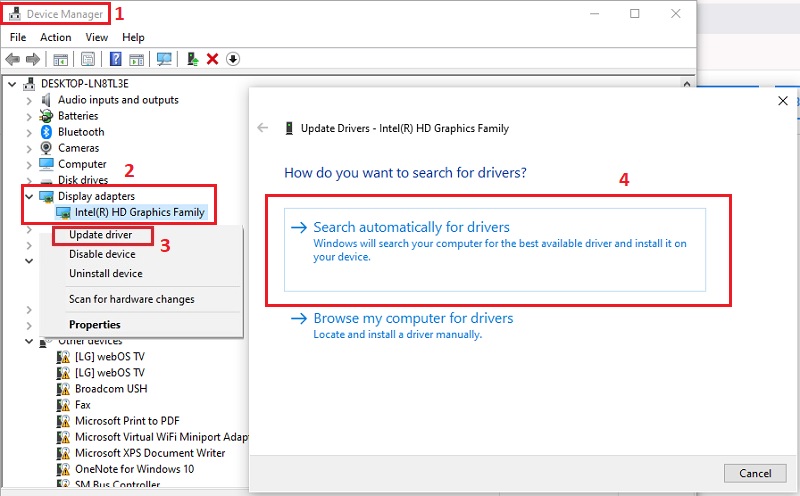
Task: Click the scrollbar up arrow in device tree
Action: (x=687, y=84)
